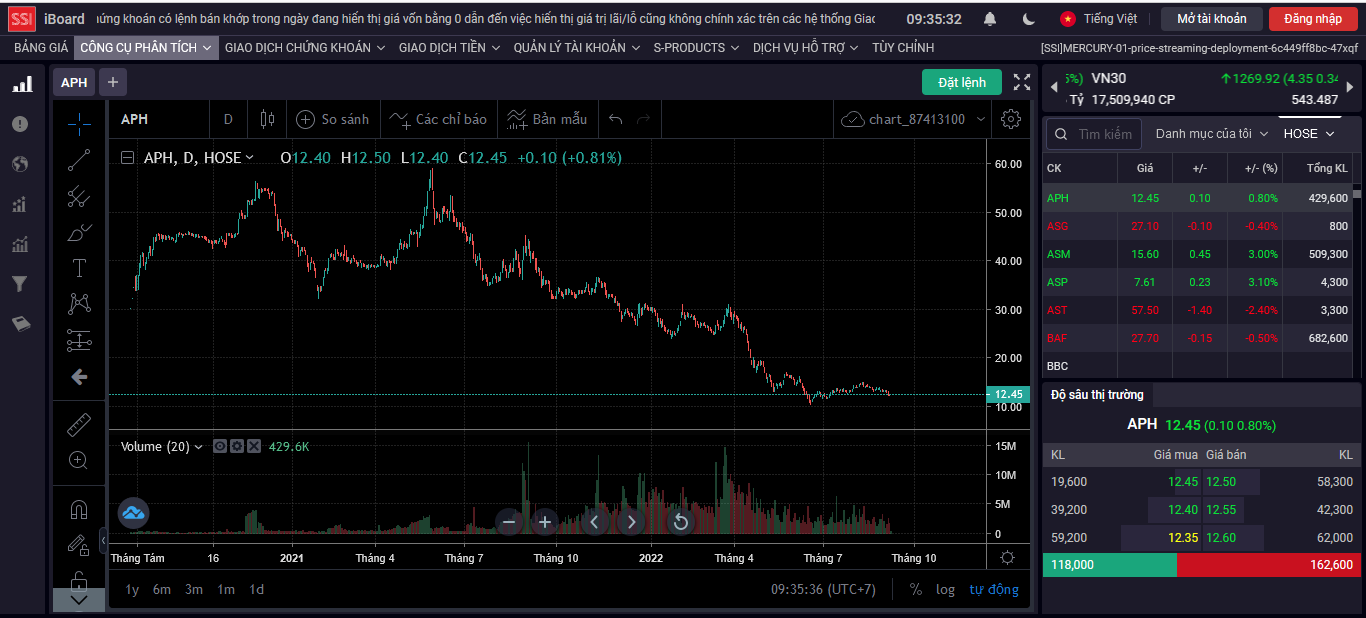1366x618 pixels.
Task: Open chart settings gear icon
Action: tap(1011, 119)
